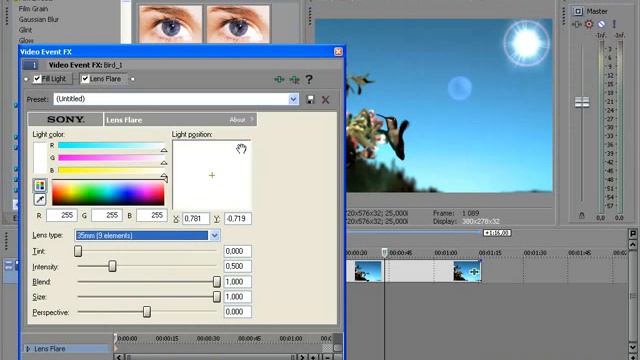Click the left scroll arrow of keyframe timeline
The width and height of the screenshot is (640, 360).
point(119,357)
